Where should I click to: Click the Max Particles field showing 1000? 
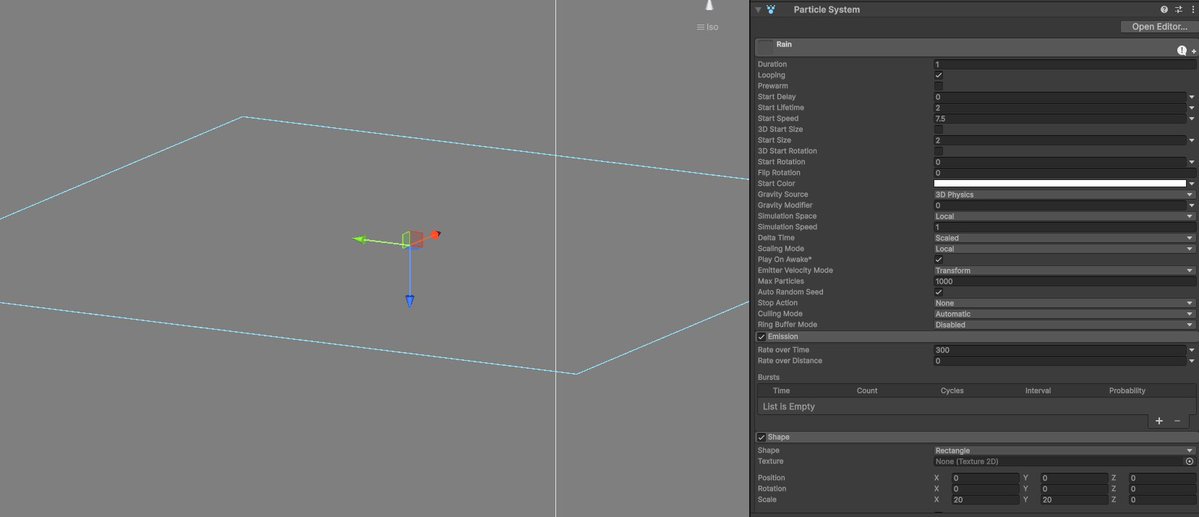pos(1064,281)
